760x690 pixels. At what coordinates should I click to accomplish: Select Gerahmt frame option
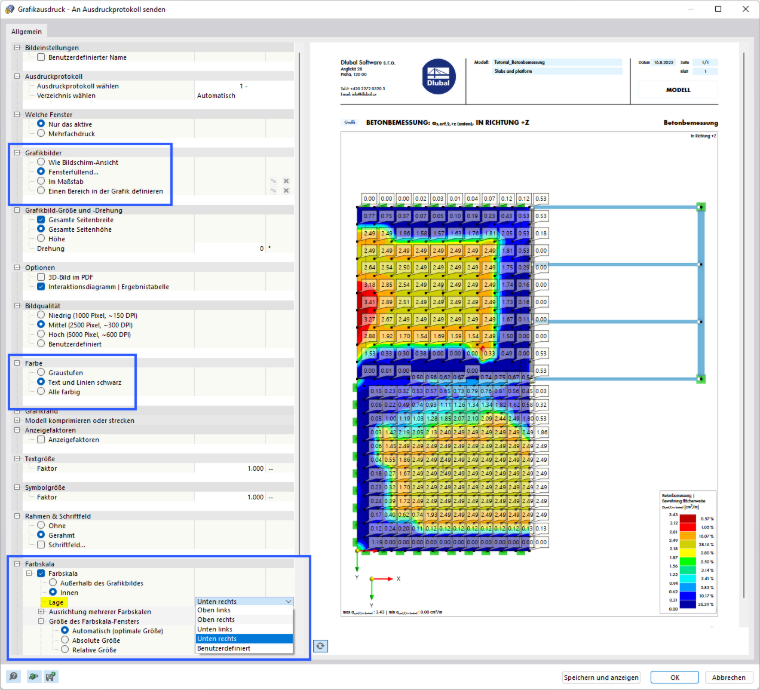click(x=41, y=535)
